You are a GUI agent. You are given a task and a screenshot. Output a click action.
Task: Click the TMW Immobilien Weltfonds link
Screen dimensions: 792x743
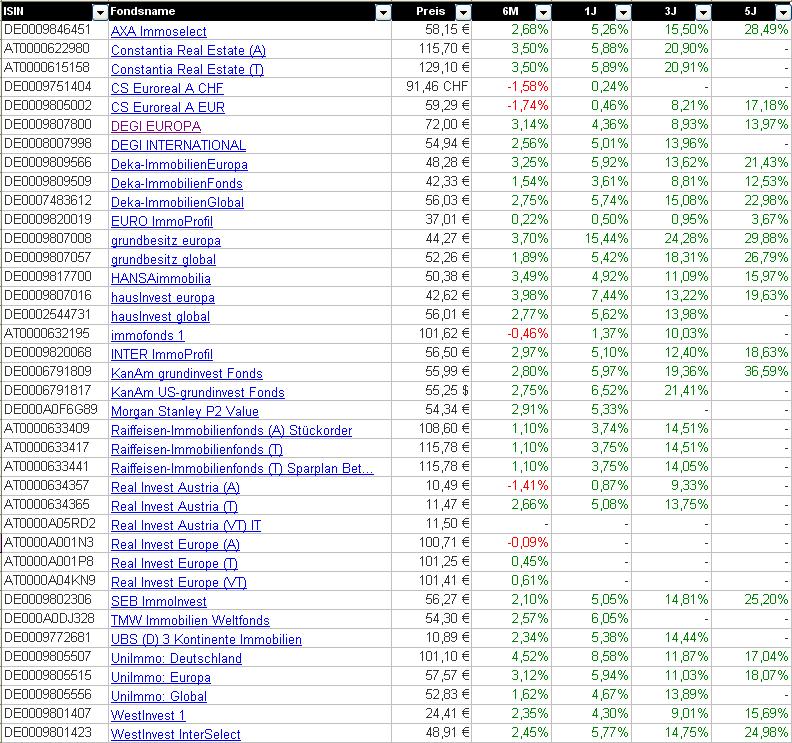(x=190, y=621)
